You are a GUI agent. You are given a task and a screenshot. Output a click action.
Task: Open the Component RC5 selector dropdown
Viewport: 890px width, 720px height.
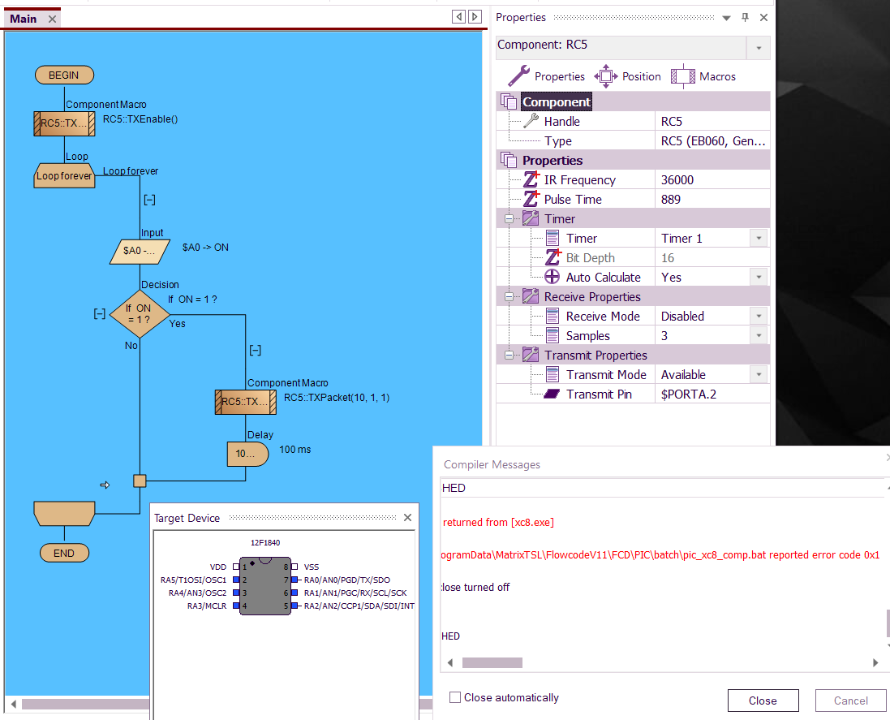[x=759, y=48]
